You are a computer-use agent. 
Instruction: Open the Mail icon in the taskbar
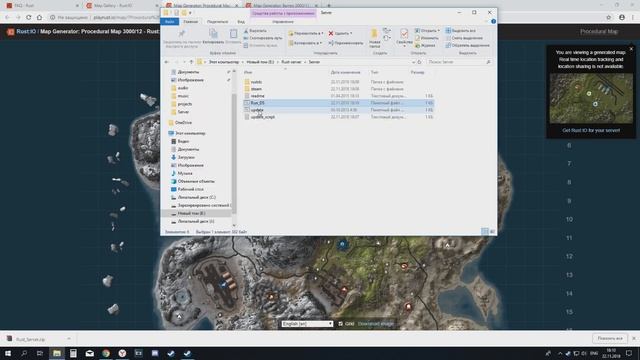tap(89, 353)
